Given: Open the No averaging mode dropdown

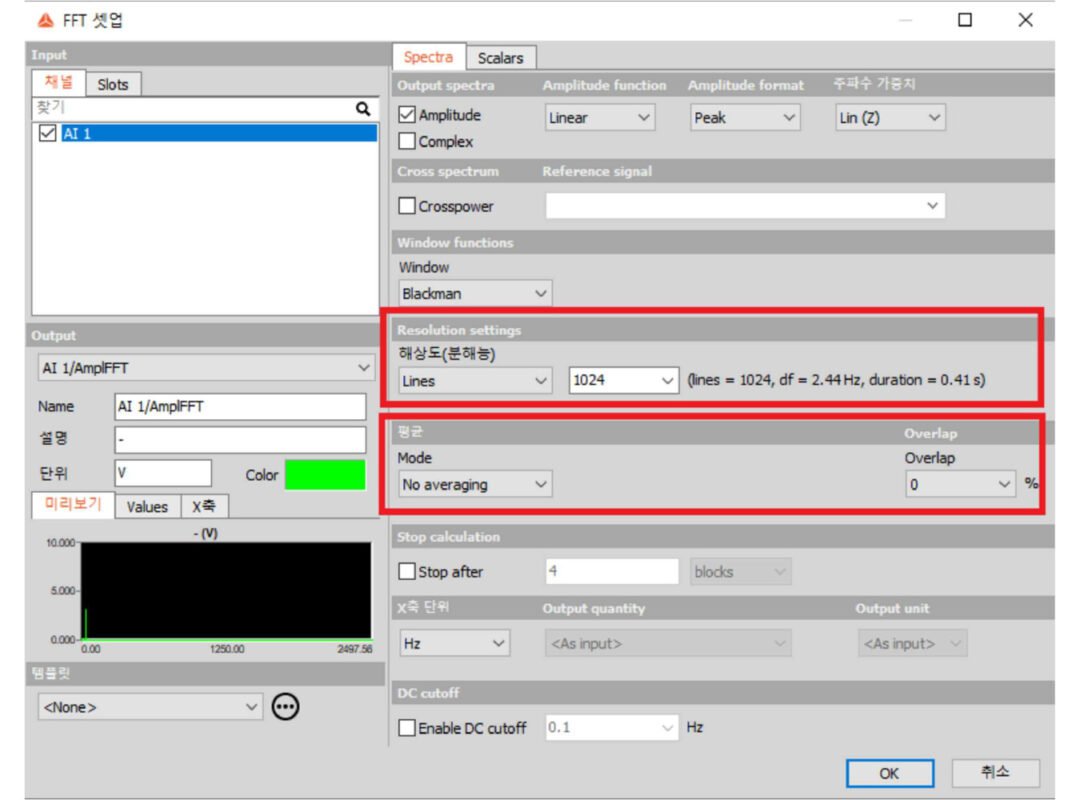Looking at the screenshot, I should [475, 484].
